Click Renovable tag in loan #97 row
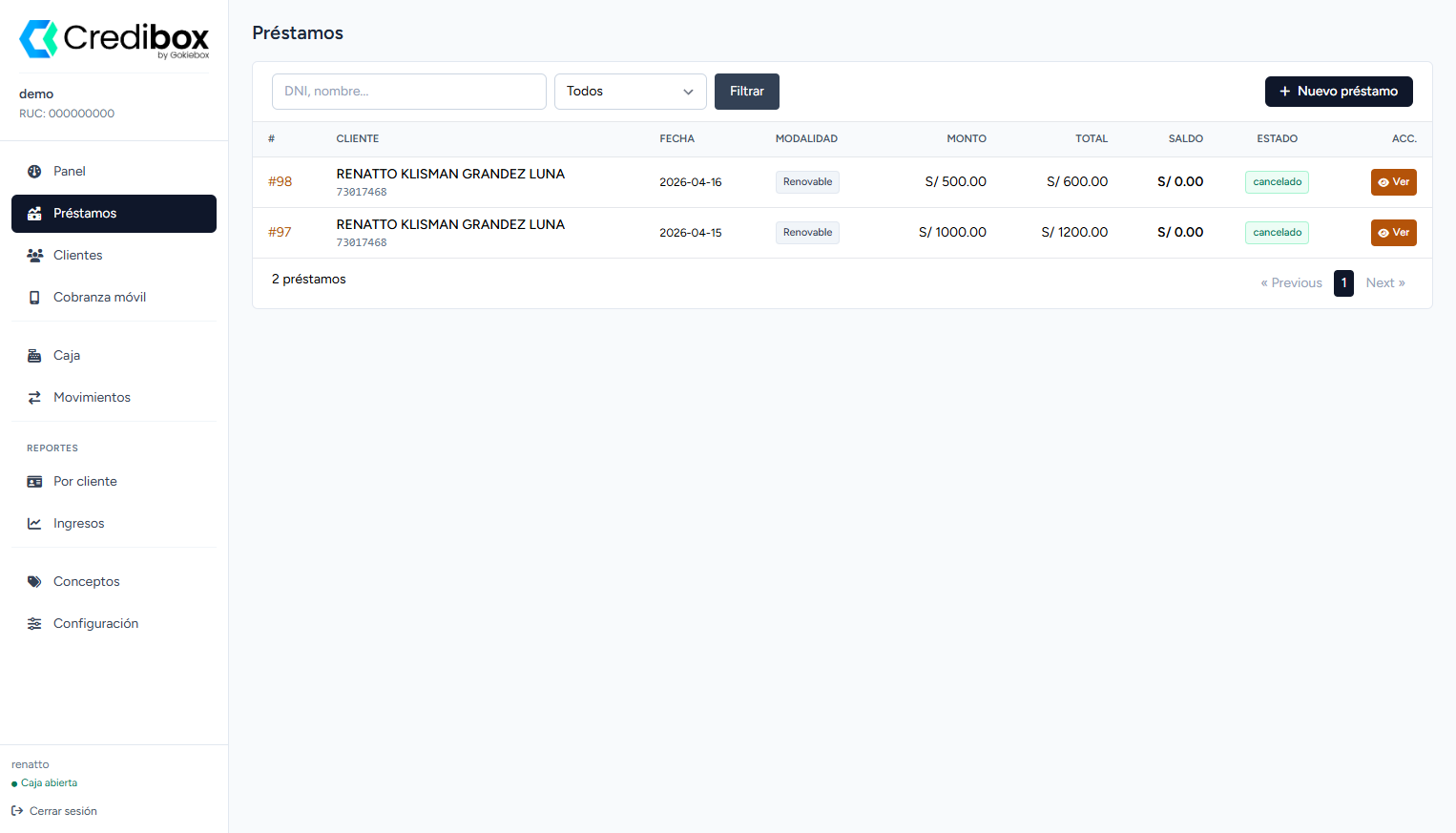This screenshot has width=1456, height=833. click(807, 233)
